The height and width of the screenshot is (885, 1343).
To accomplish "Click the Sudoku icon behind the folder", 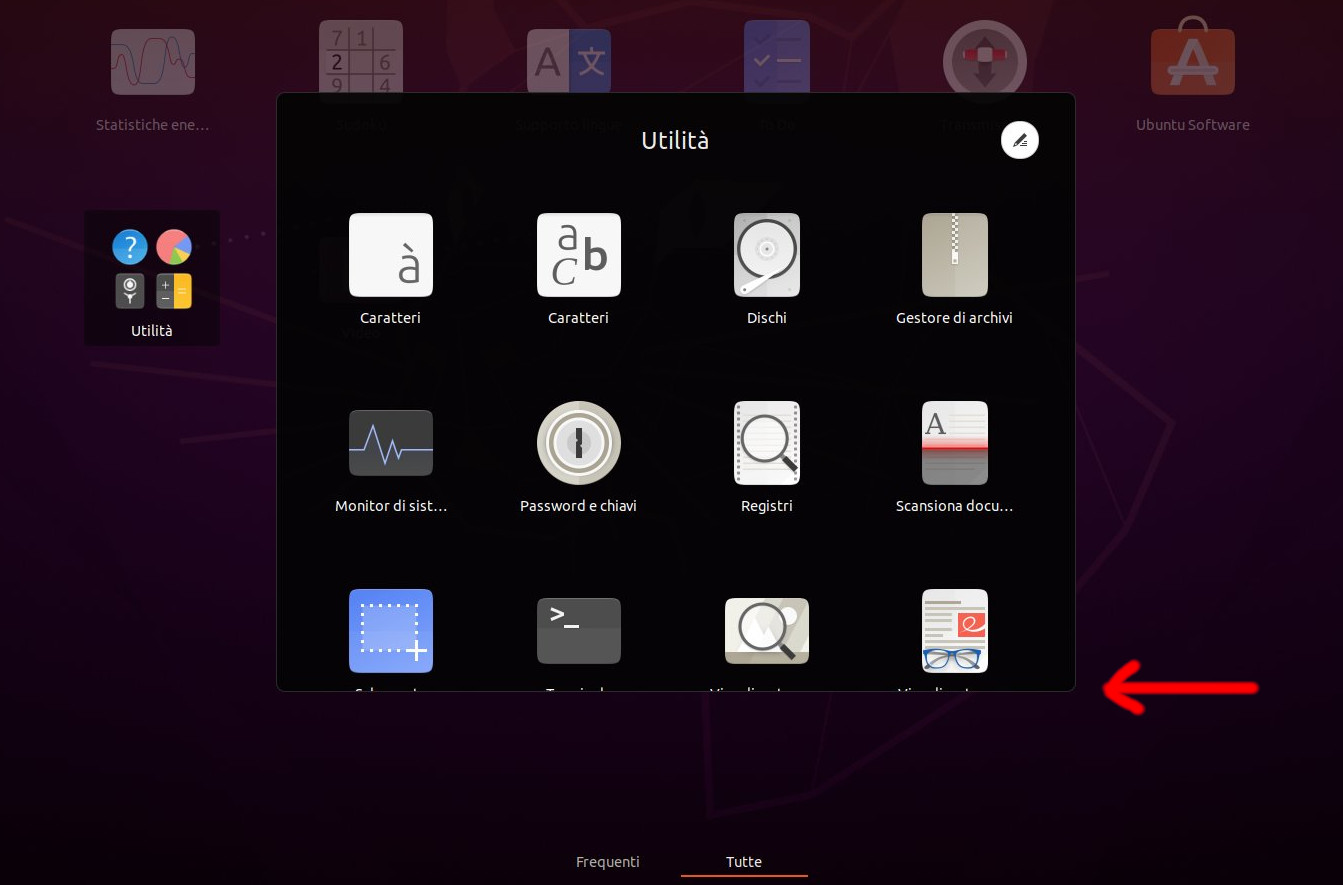I will coord(361,56).
